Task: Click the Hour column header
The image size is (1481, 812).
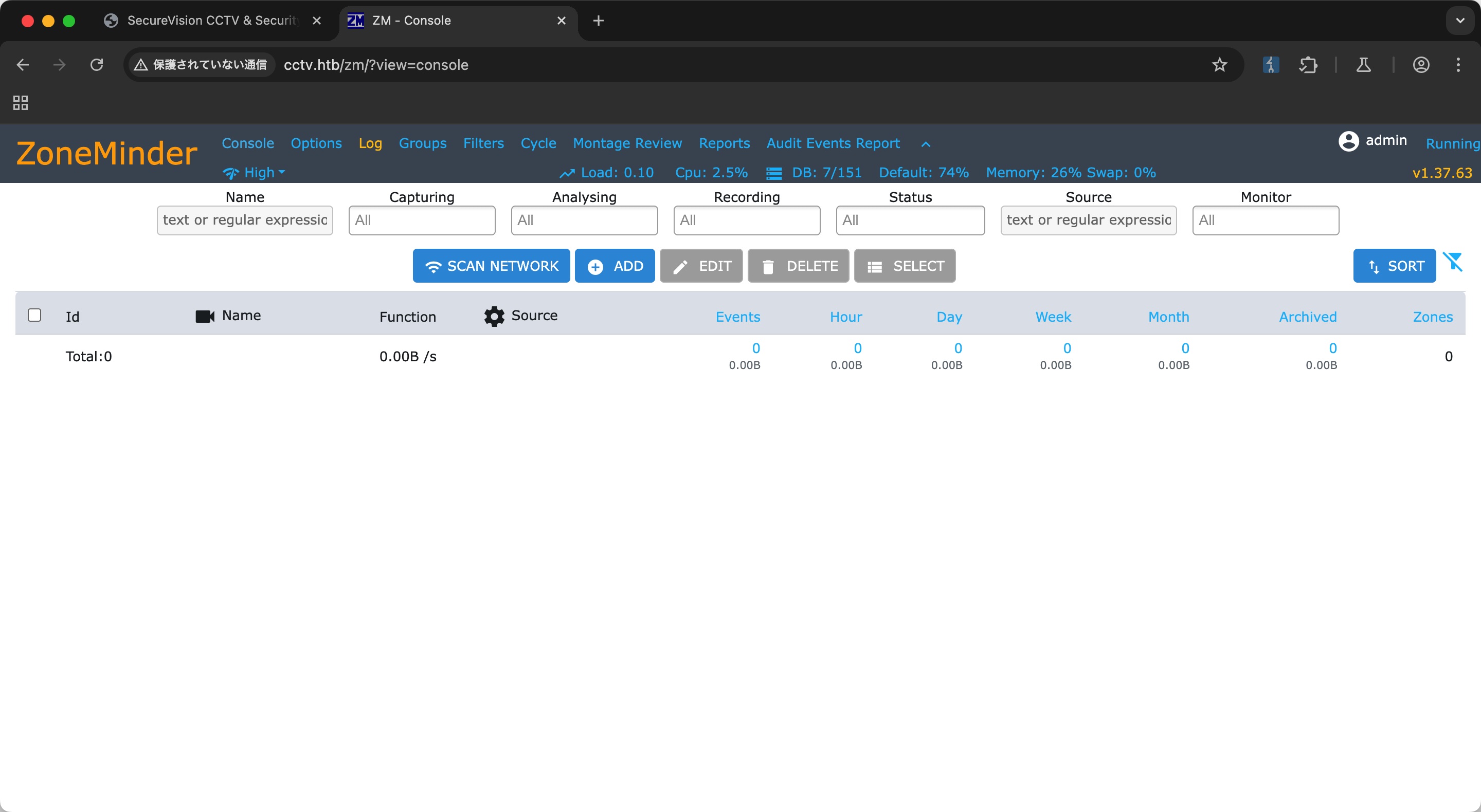Action: (x=846, y=317)
